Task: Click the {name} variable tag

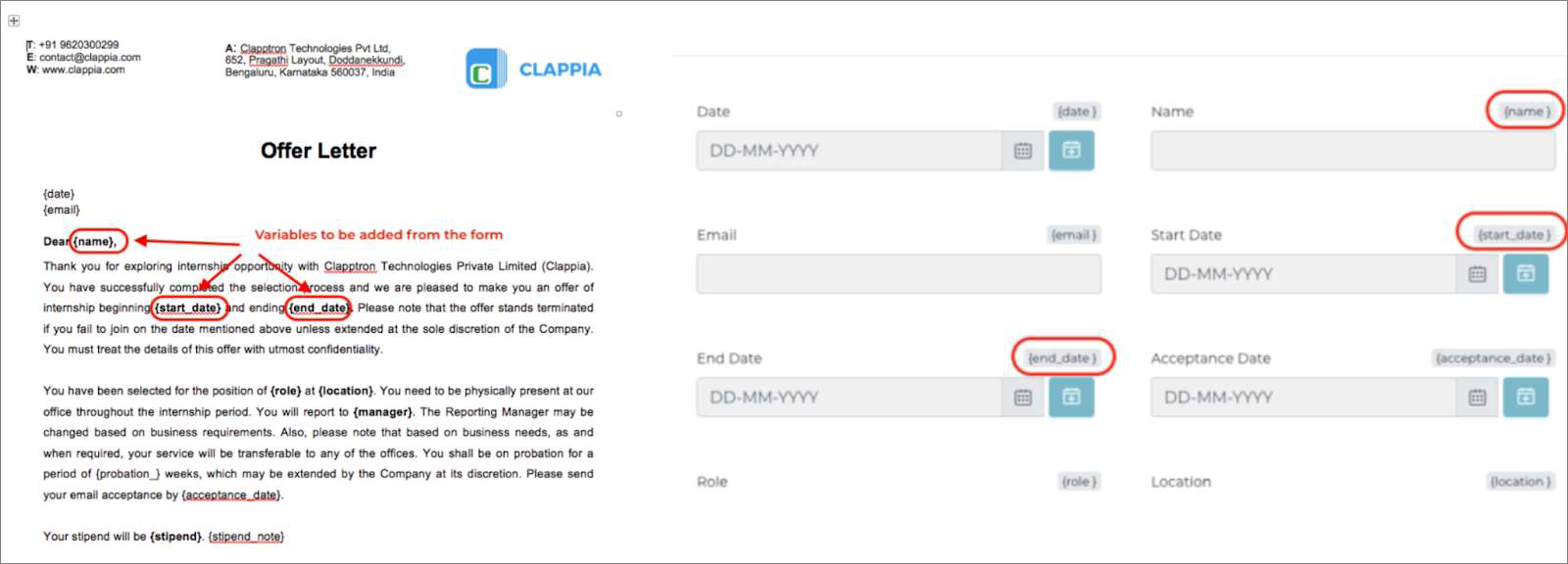Action: click(1526, 112)
